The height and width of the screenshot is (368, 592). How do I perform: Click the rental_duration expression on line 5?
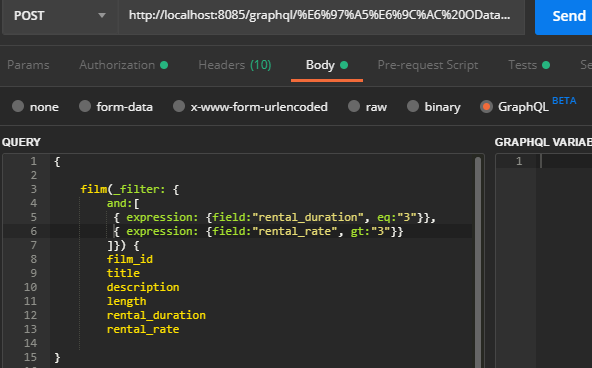[274, 217]
